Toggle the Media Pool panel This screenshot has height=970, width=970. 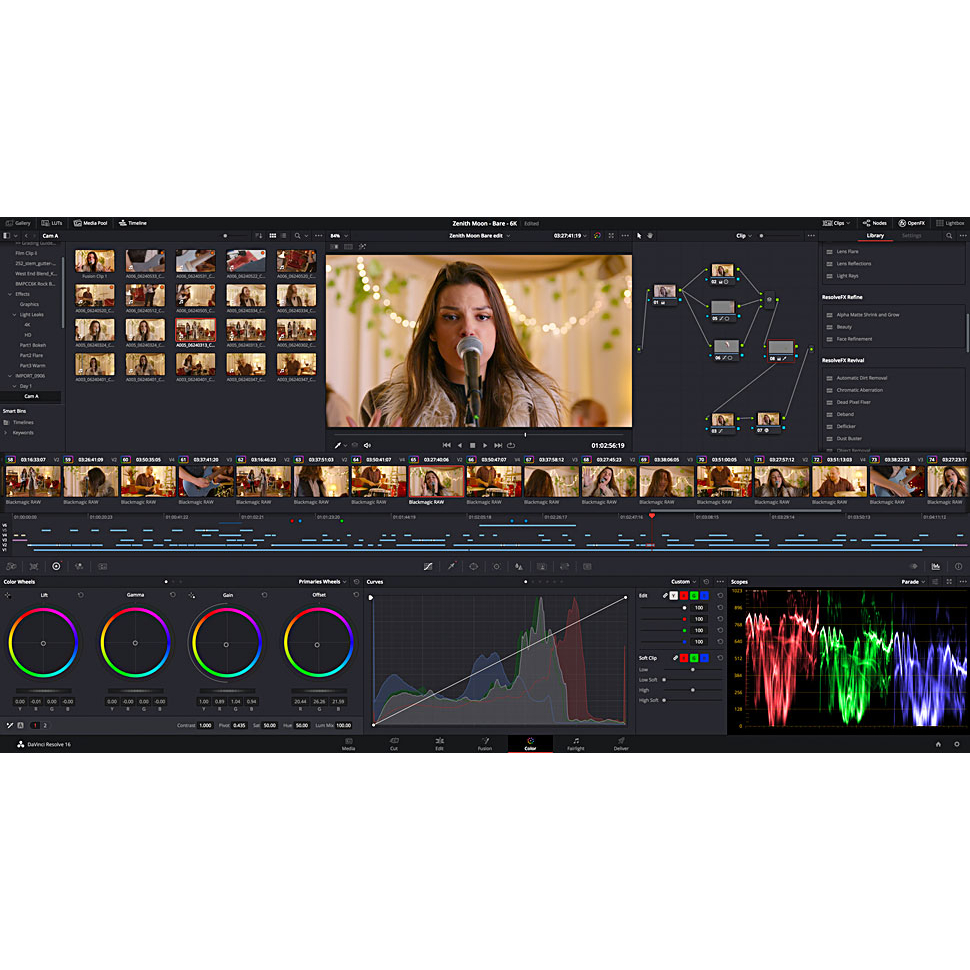[90, 223]
